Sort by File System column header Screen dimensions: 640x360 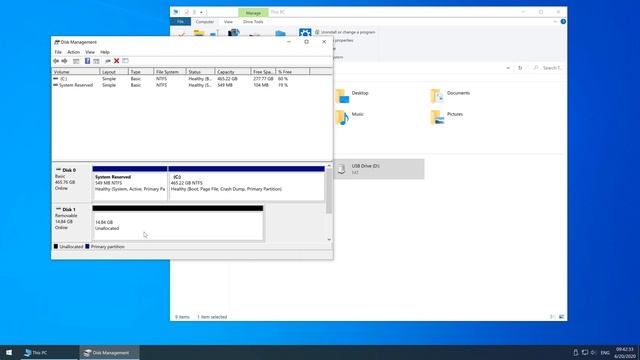click(169, 72)
